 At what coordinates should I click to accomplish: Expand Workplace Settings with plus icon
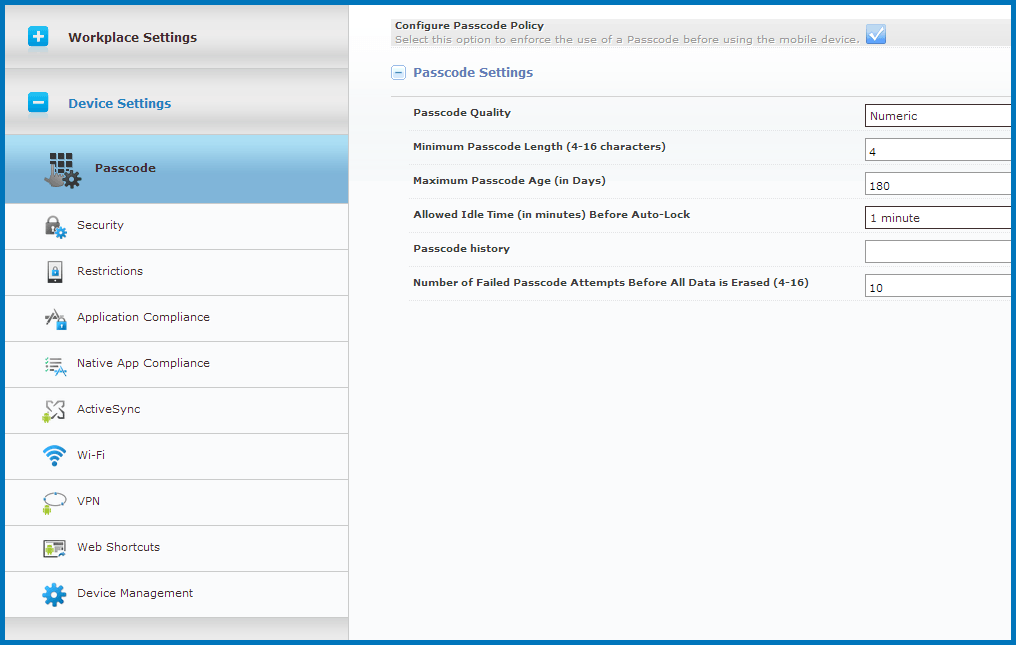tap(38, 37)
